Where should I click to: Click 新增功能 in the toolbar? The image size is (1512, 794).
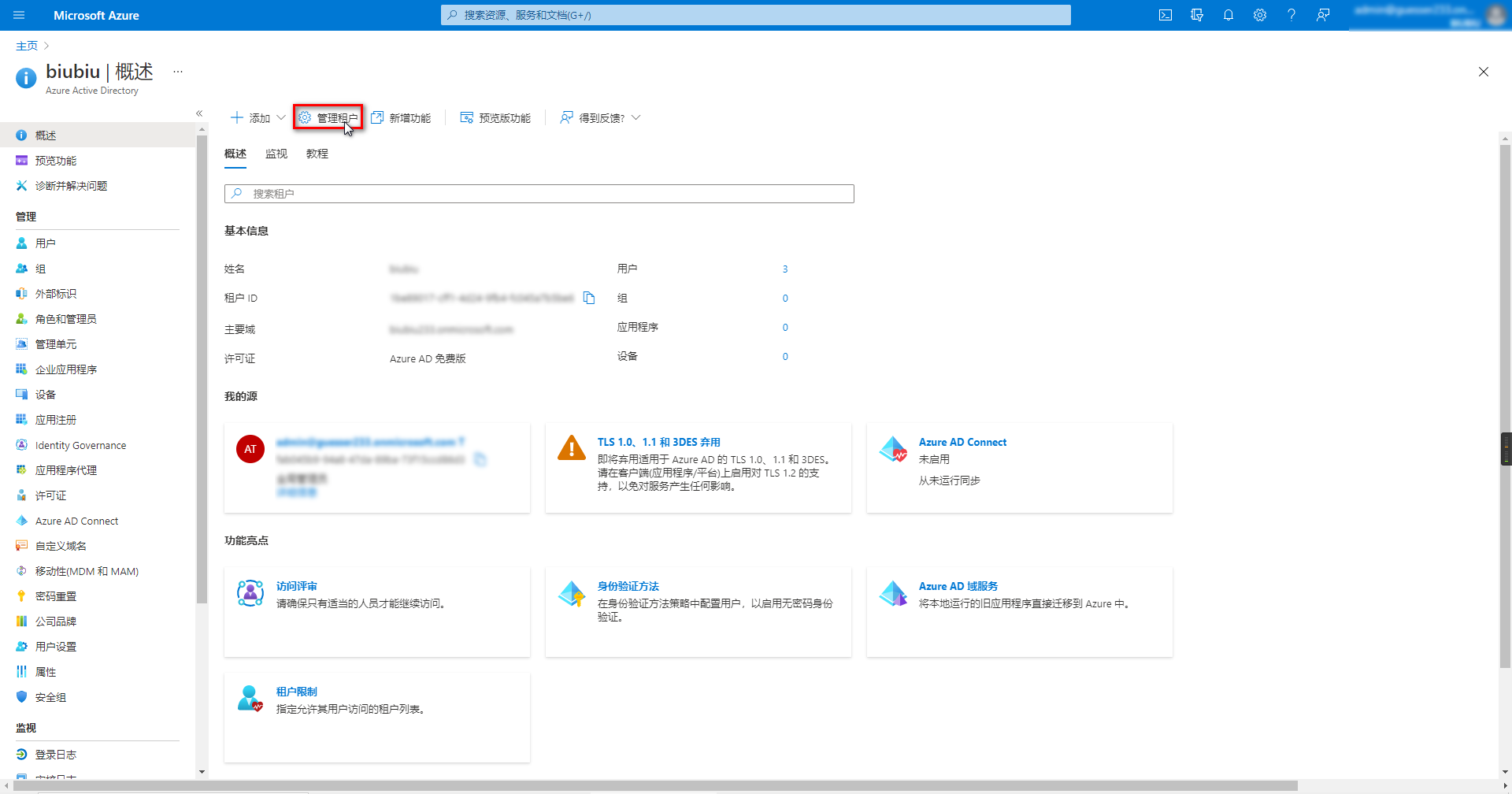pyautogui.click(x=401, y=117)
